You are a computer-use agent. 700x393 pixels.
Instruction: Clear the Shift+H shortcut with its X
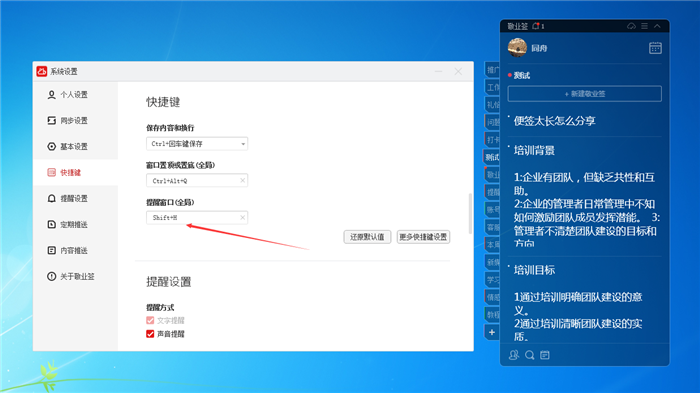[242, 217]
